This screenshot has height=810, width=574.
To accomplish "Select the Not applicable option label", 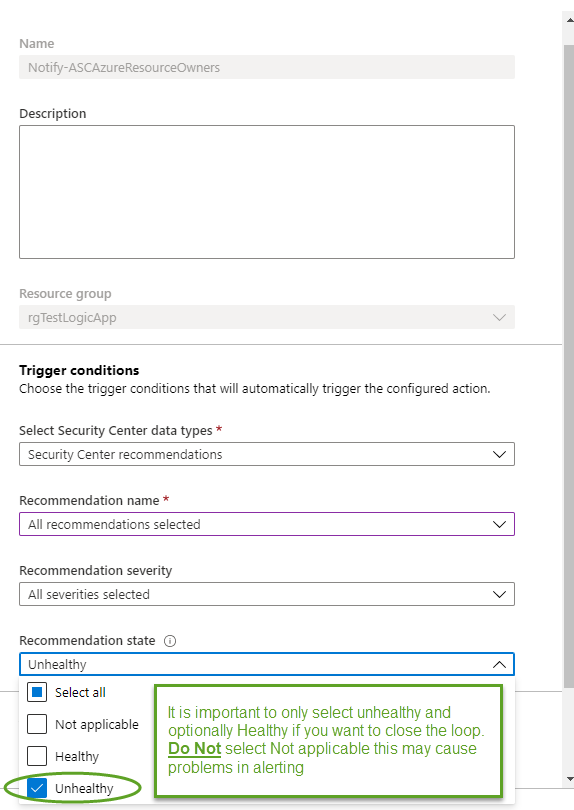I will coord(97,725).
